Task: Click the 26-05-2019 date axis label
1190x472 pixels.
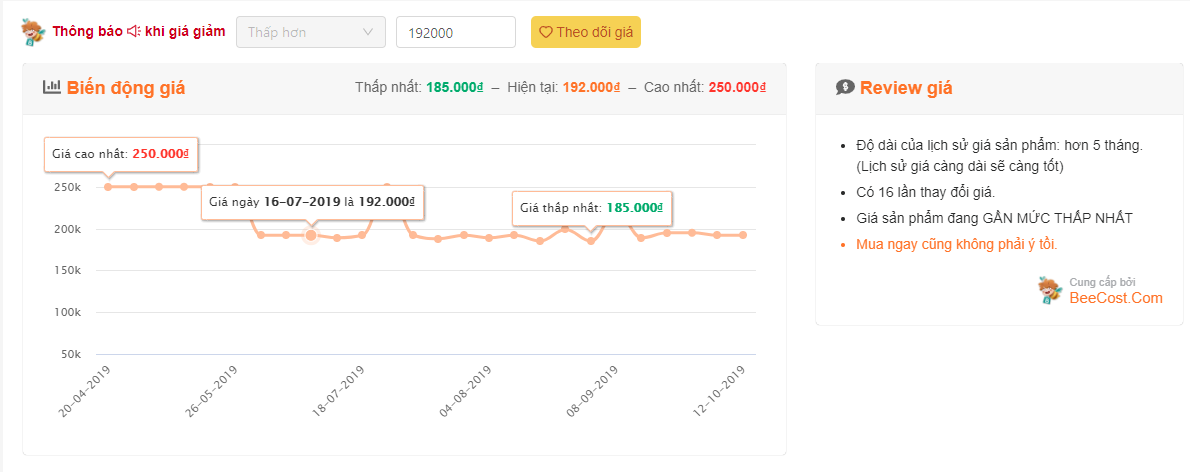Action: coord(212,395)
